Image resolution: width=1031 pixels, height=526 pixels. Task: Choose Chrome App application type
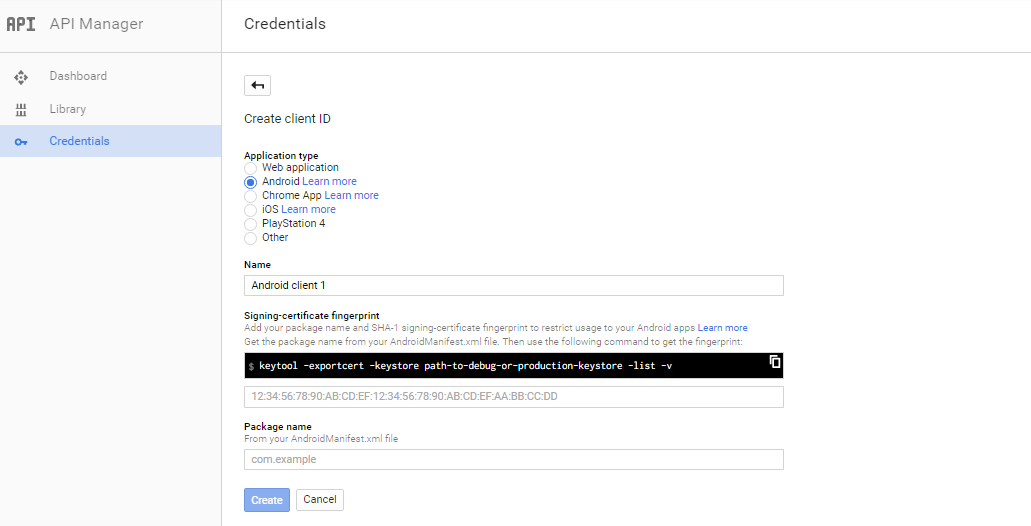click(x=251, y=196)
